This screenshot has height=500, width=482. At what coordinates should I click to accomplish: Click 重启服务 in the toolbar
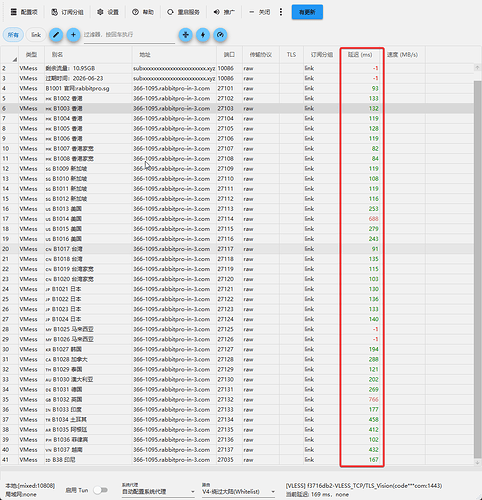point(184,12)
